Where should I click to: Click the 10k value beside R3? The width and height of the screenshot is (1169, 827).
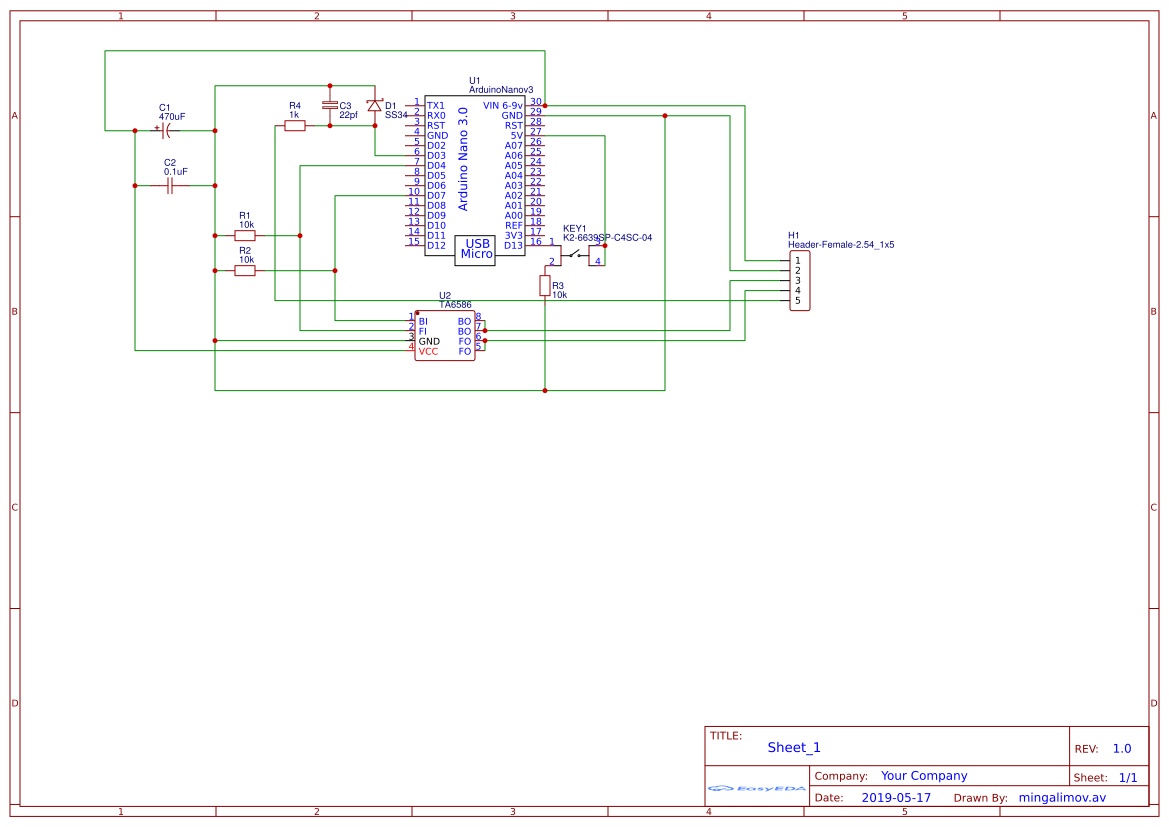click(559, 295)
